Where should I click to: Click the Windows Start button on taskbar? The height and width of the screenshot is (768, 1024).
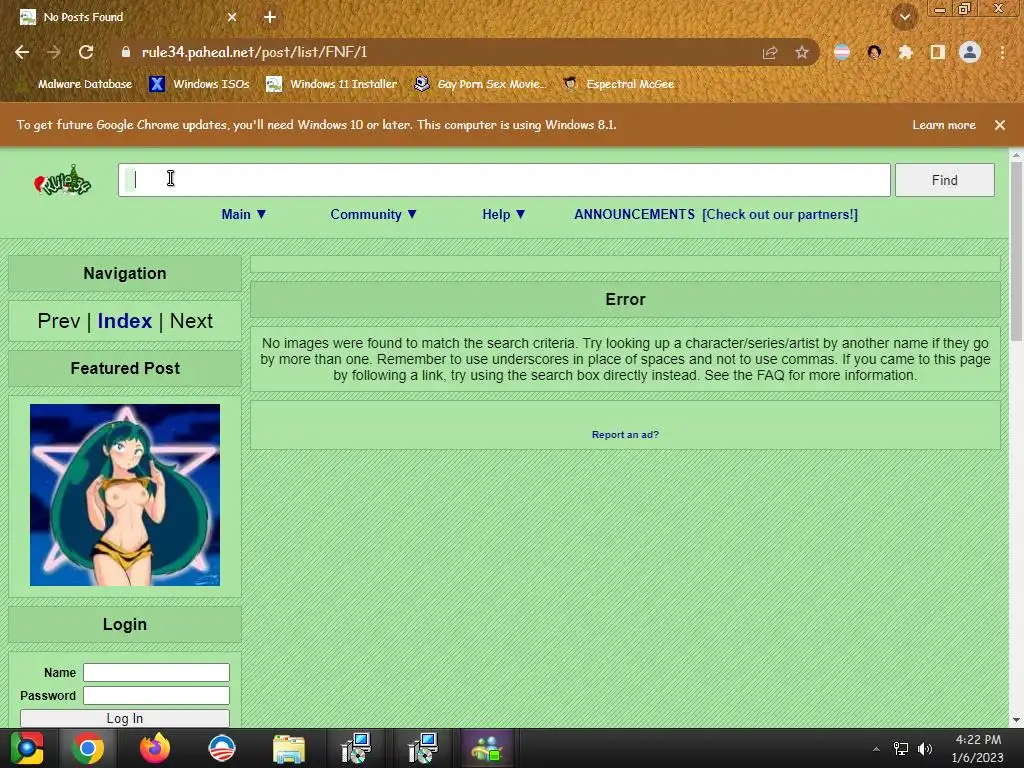pyautogui.click(x=27, y=748)
